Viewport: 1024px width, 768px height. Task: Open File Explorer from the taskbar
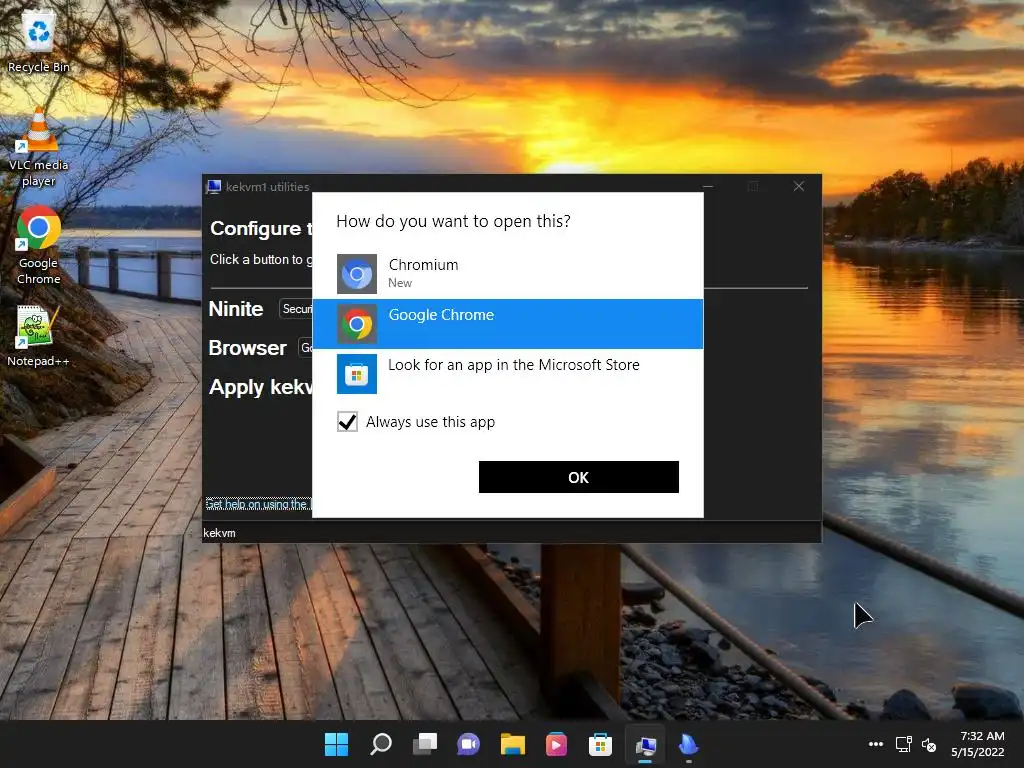pyautogui.click(x=513, y=744)
